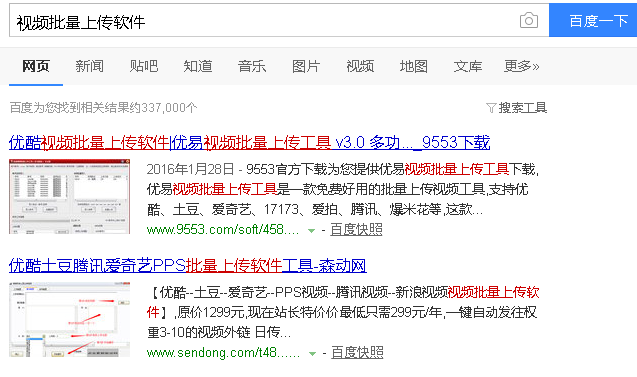Open the 优酷土豆腾讯爱奇艺PPS 森动网 result
This screenshot has height=377, width=637.
(188, 266)
